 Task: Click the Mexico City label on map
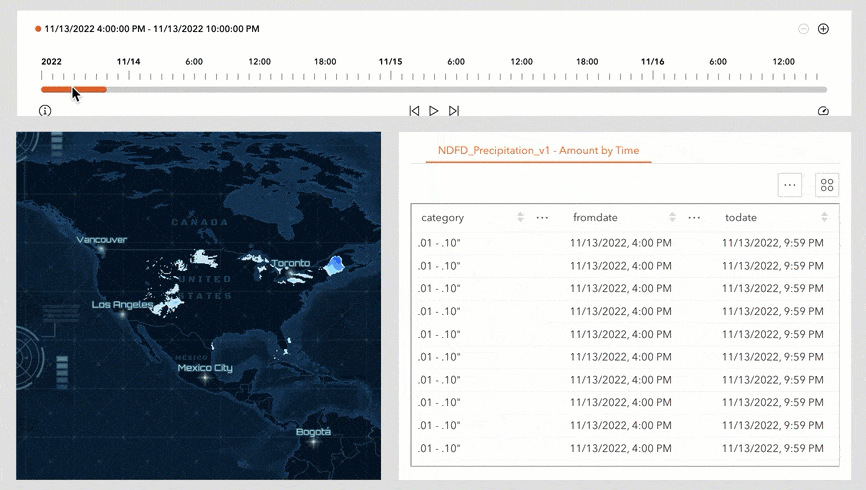[205, 368]
